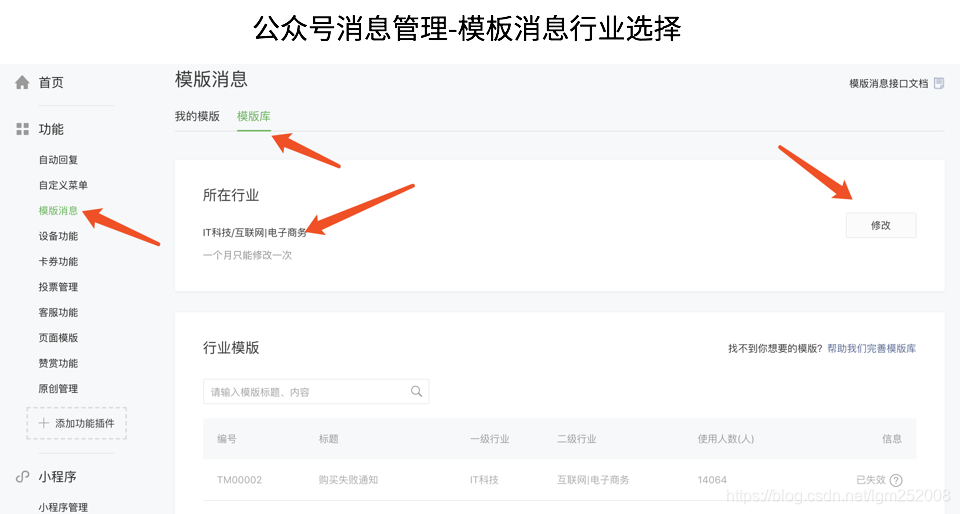Click the 标题 column header

(x=328, y=439)
